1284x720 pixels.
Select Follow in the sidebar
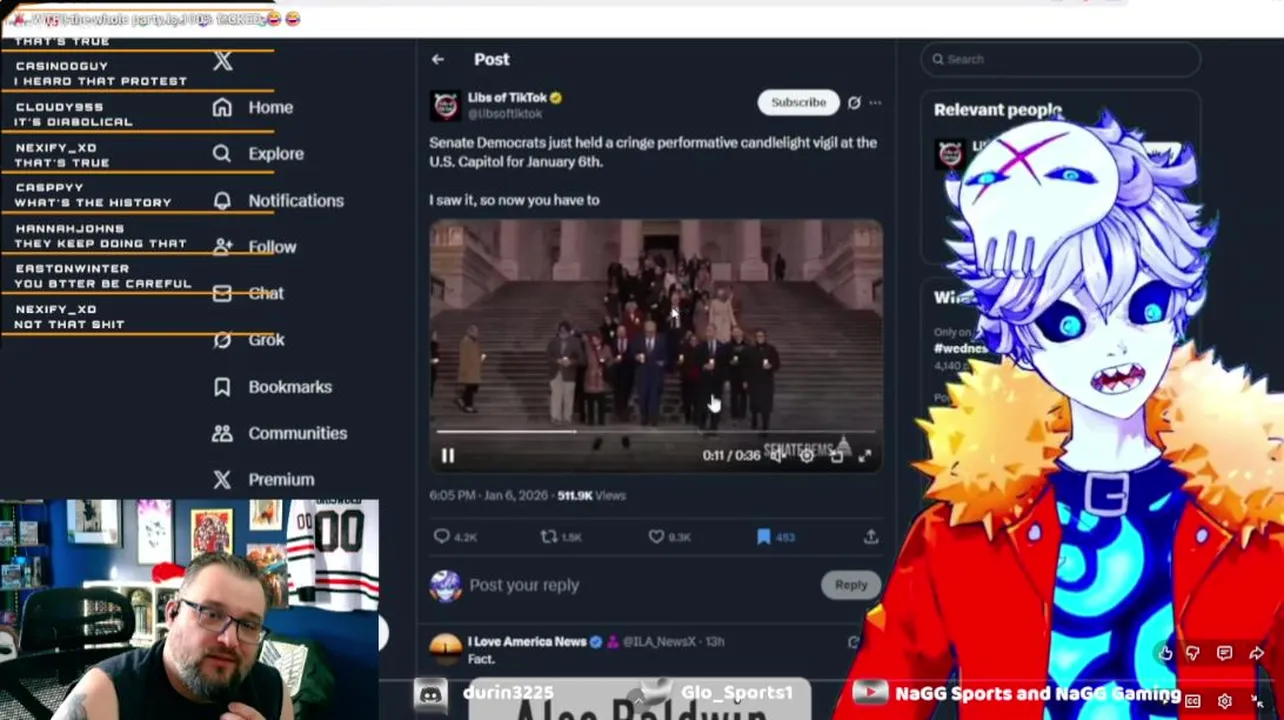254,247
